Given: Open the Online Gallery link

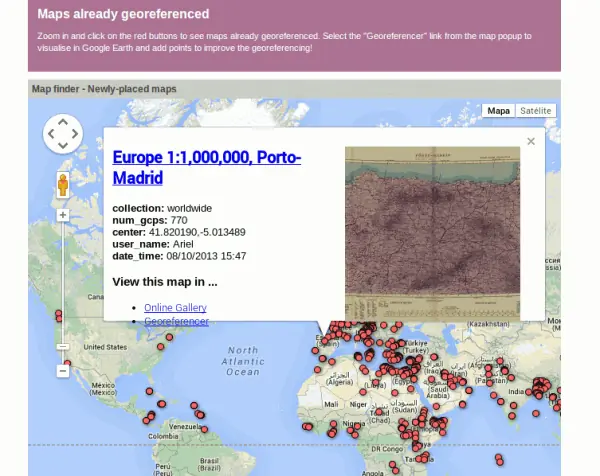Looking at the screenshot, I should (x=175, y=308).
